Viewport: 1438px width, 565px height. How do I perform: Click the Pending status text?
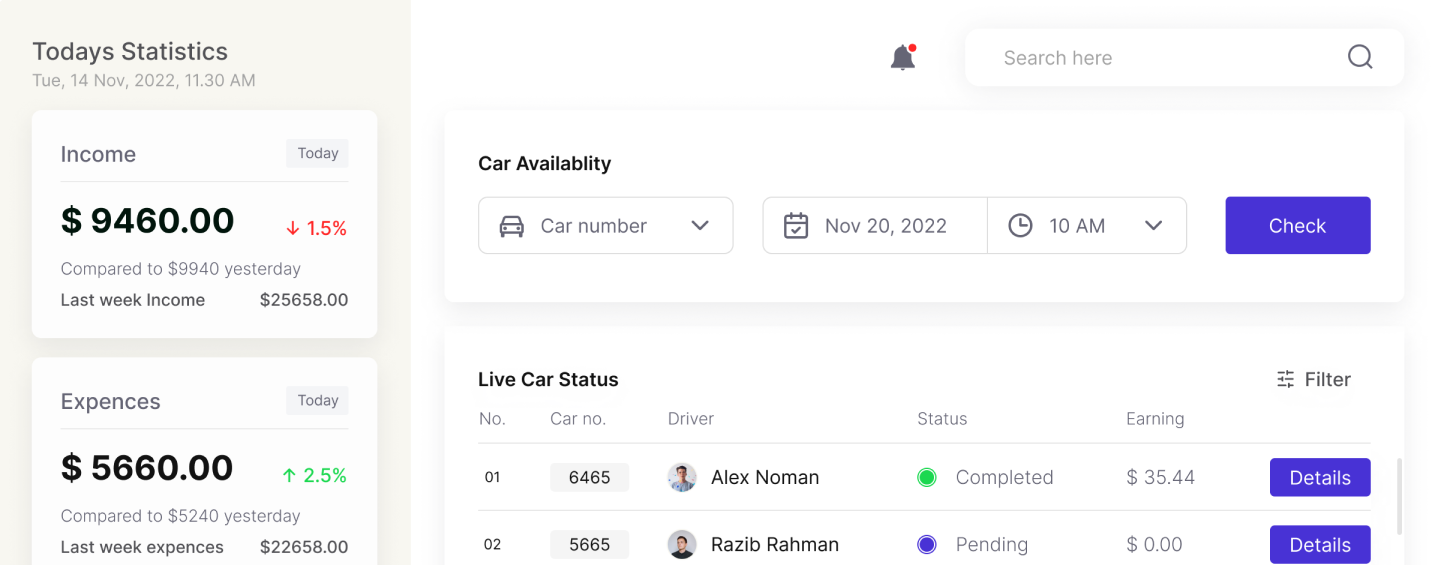[992, 544]
